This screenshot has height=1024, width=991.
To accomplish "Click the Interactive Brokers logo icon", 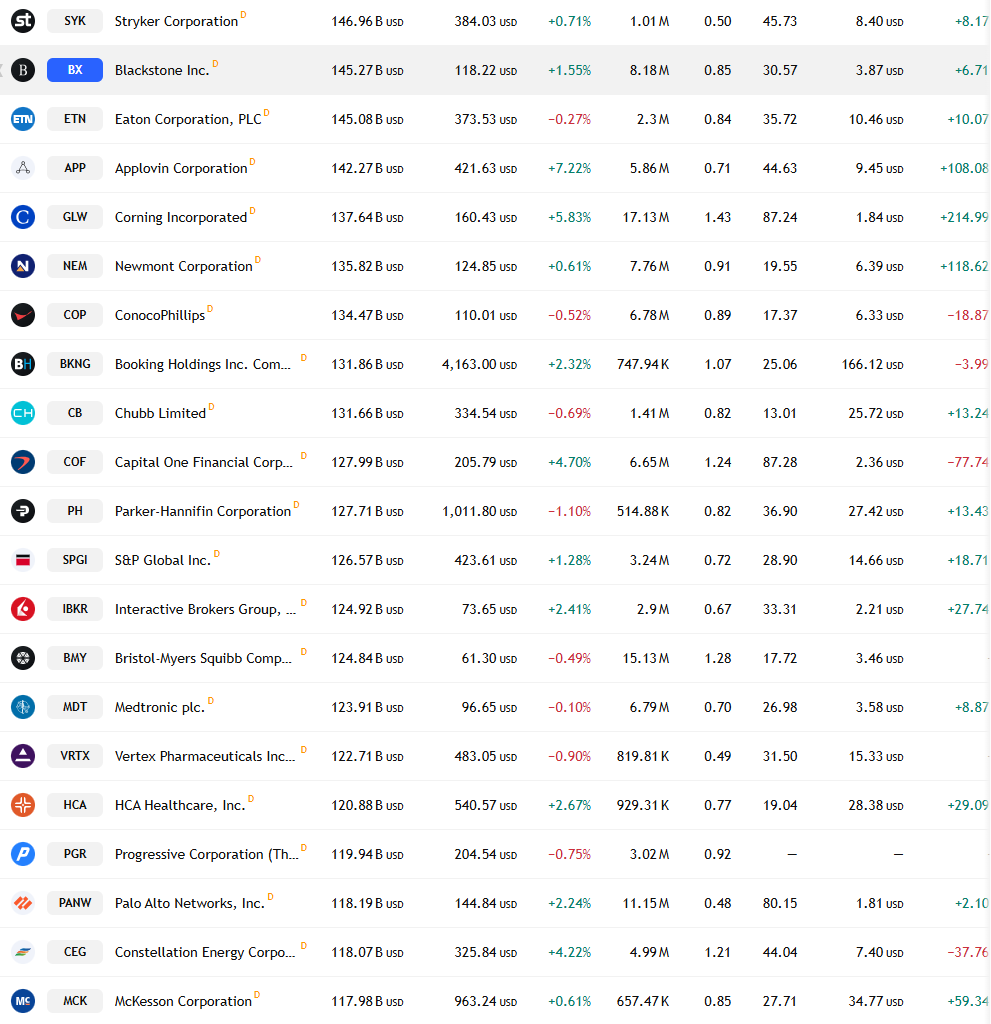I will click(x=23, y=609).
